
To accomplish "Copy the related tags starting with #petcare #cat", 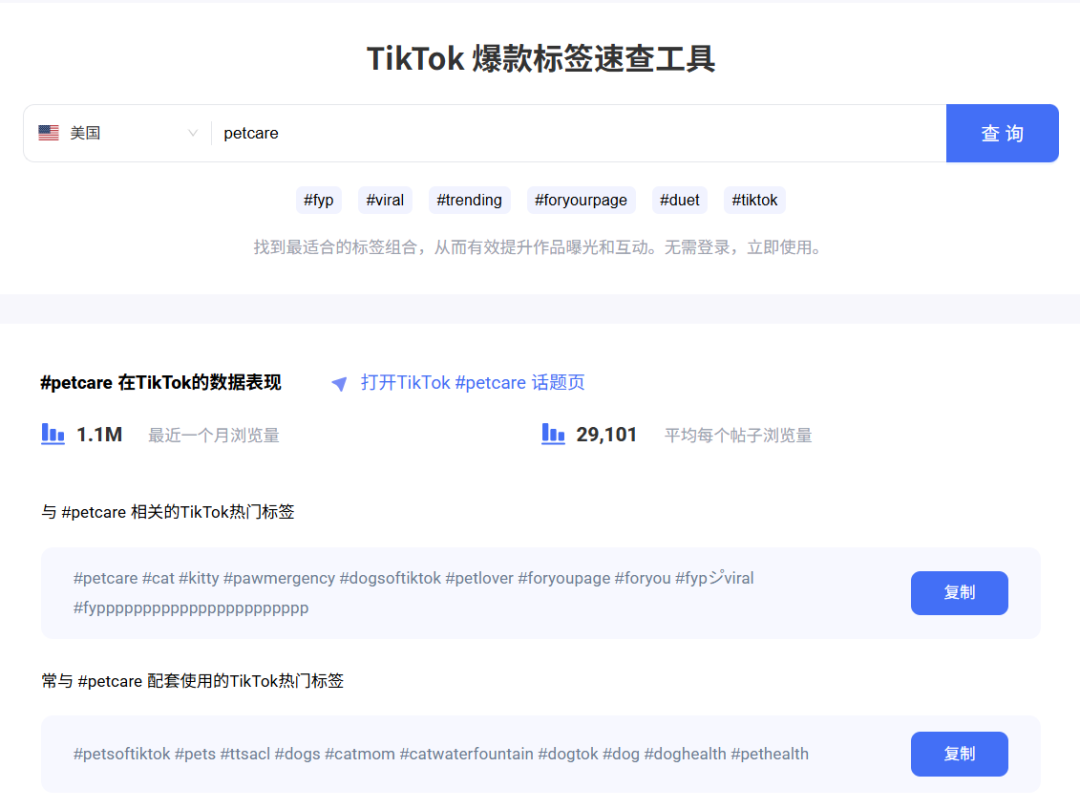I will [x=959, y=592].
